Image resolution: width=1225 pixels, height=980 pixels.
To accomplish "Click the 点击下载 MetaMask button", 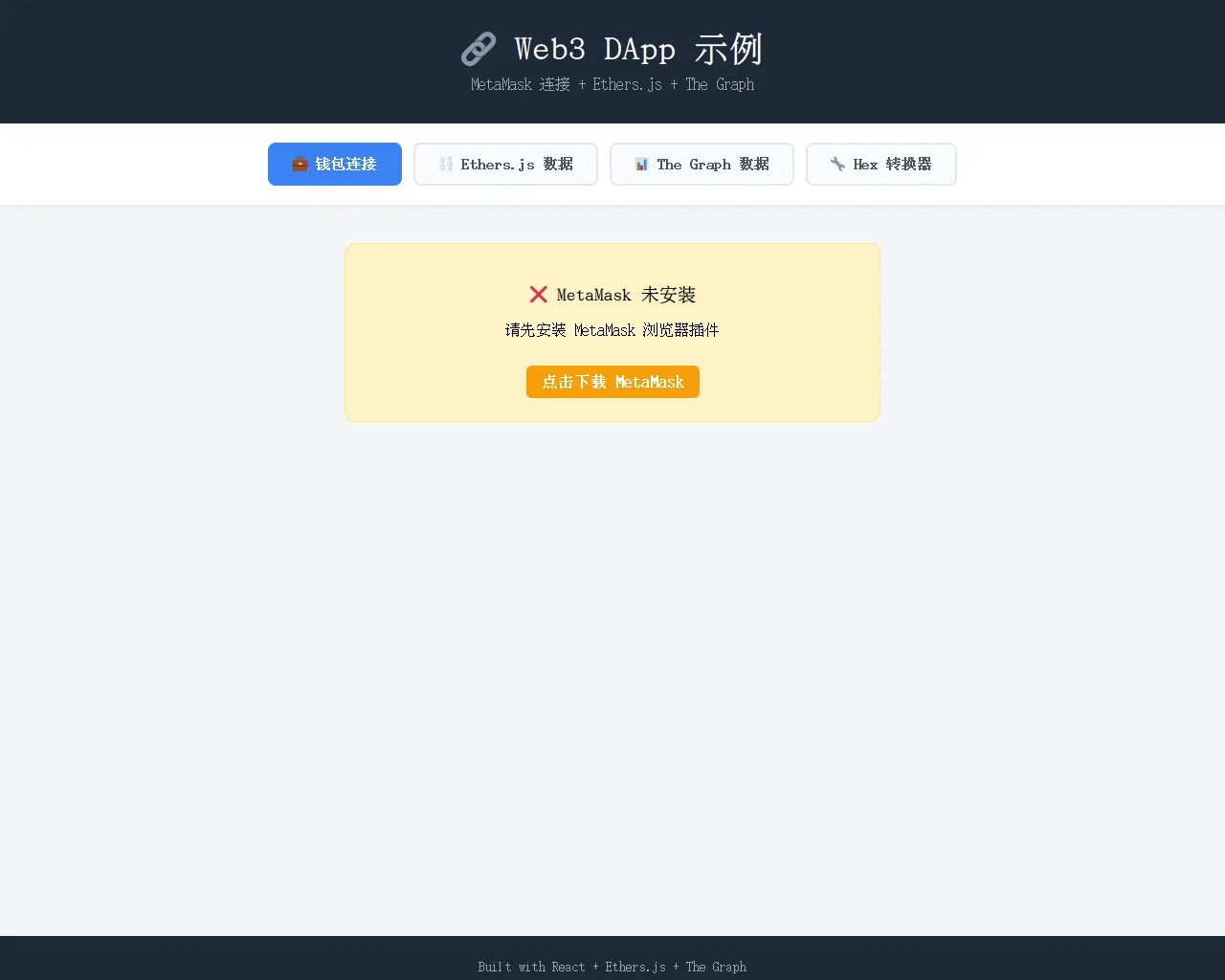I will 612,382.
